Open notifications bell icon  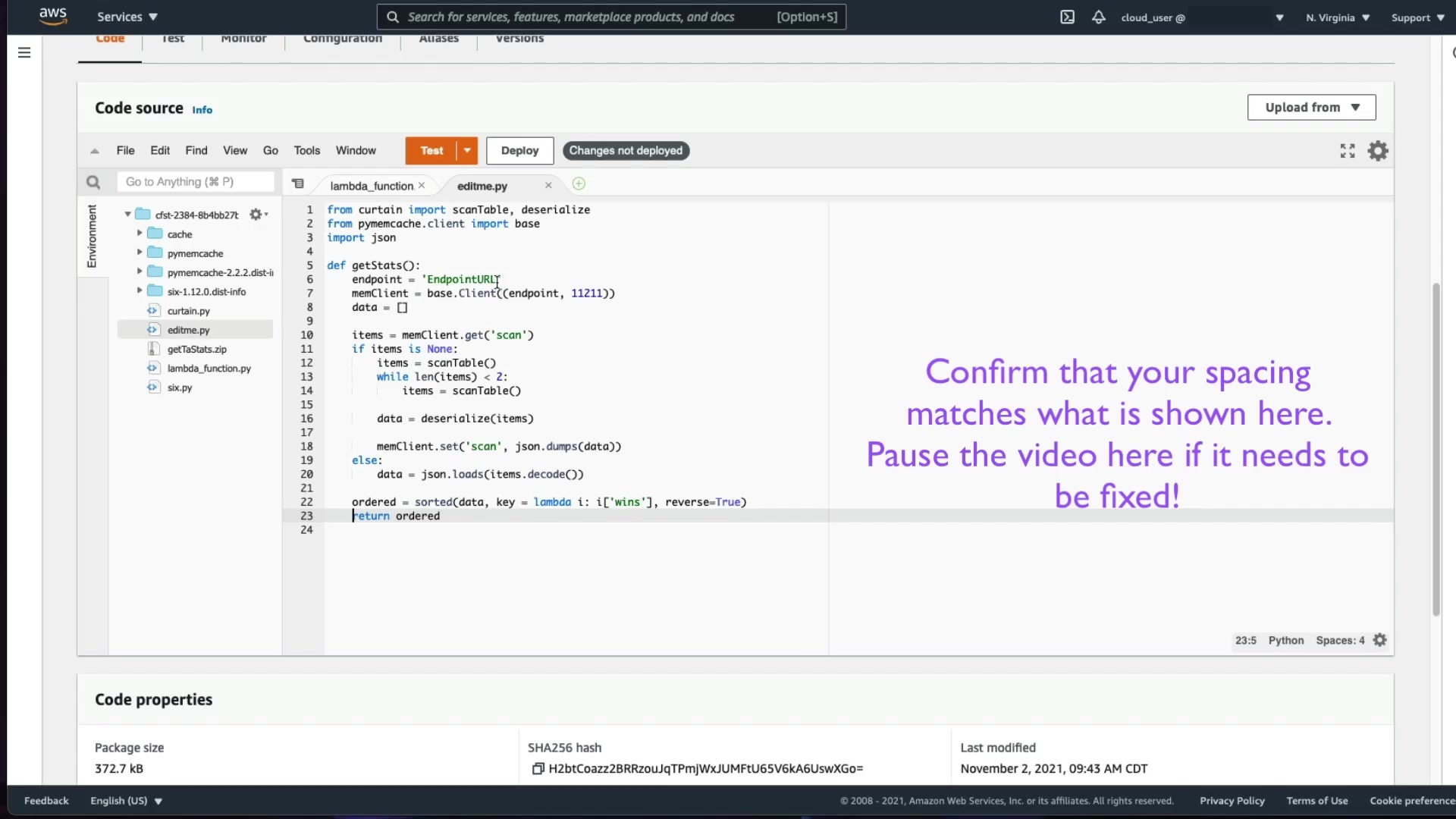pyautogui.click(x=1098, y=17)
